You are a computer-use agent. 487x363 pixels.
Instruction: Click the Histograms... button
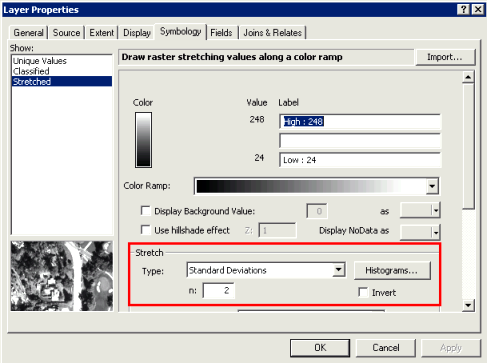click(392, 270)
